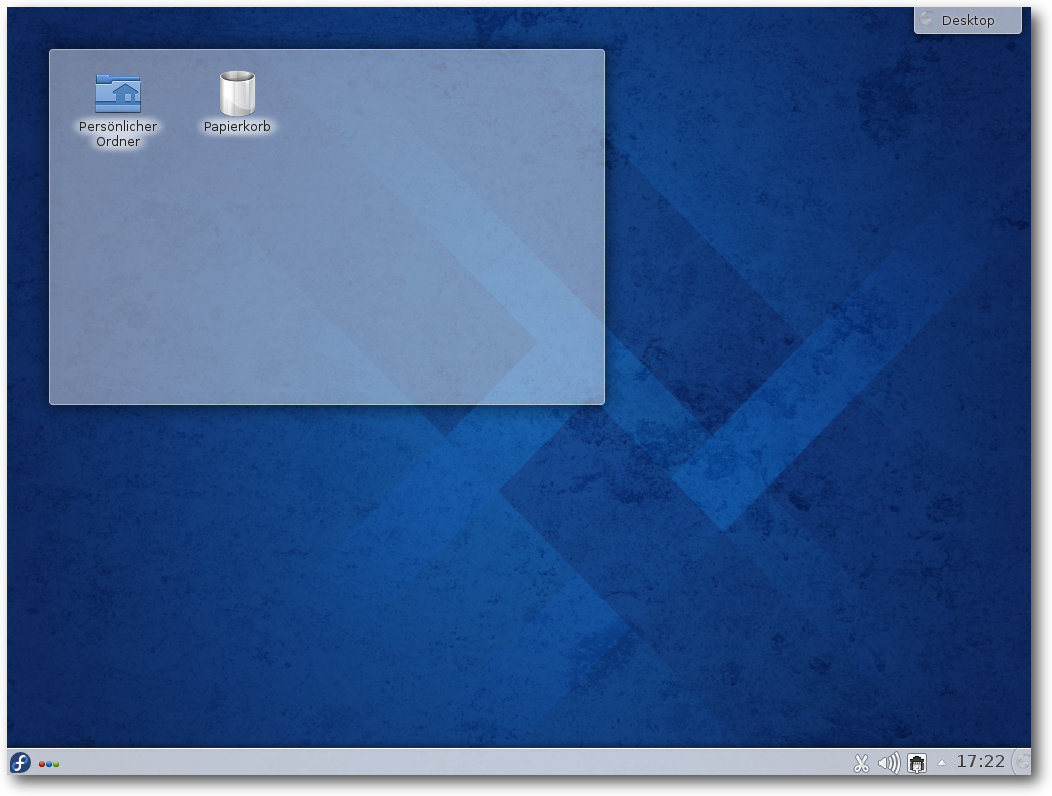
Task: Open the Fedora application launcher menu
Action: (x=20, y=762)
